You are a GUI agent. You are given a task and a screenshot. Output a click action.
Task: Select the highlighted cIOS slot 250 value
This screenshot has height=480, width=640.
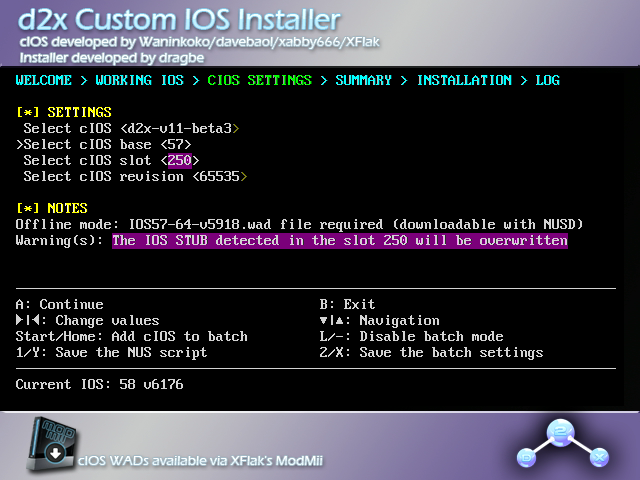(180, 160)
